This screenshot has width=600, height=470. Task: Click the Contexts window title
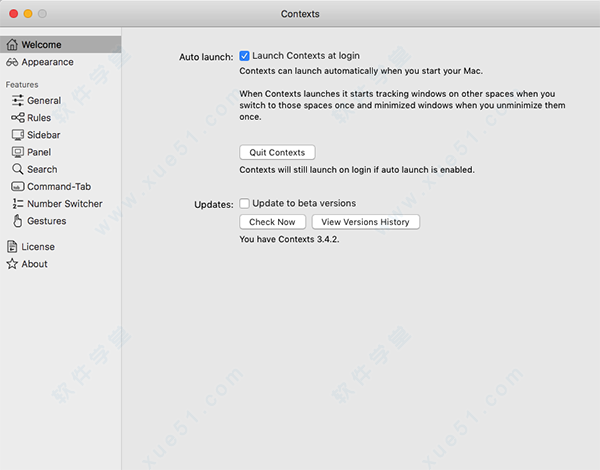click(x=300, y=14)
